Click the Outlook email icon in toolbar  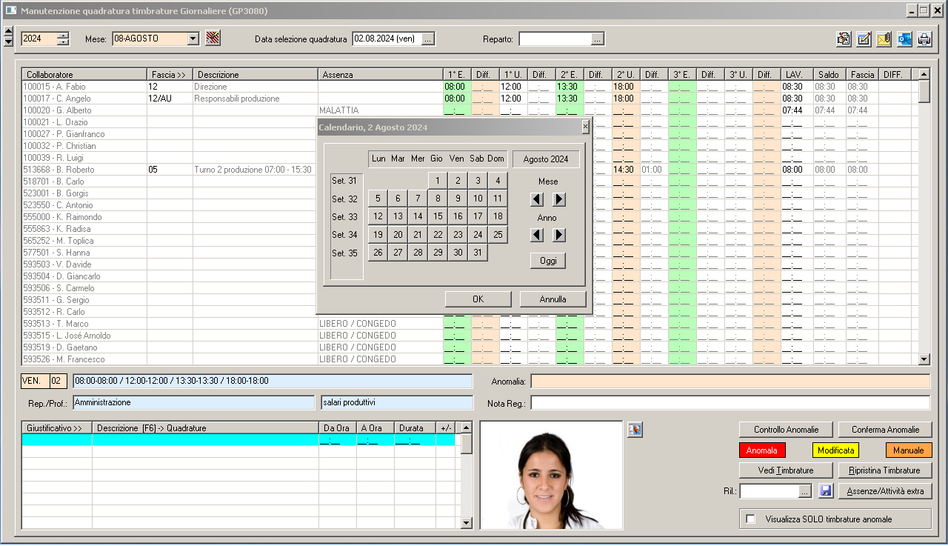point(905,39)
